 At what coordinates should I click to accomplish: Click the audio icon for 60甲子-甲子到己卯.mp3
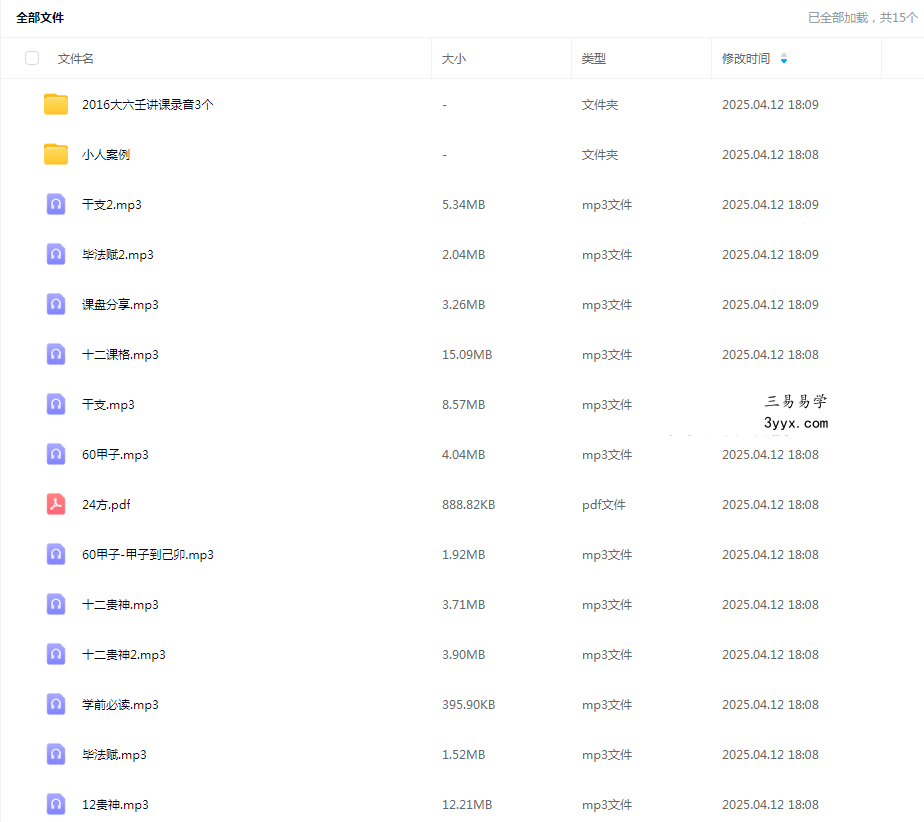coord(56,554)
